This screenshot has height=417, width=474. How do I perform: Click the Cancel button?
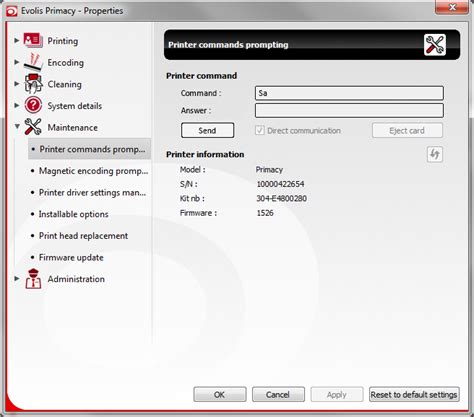(x=278, y=395)
